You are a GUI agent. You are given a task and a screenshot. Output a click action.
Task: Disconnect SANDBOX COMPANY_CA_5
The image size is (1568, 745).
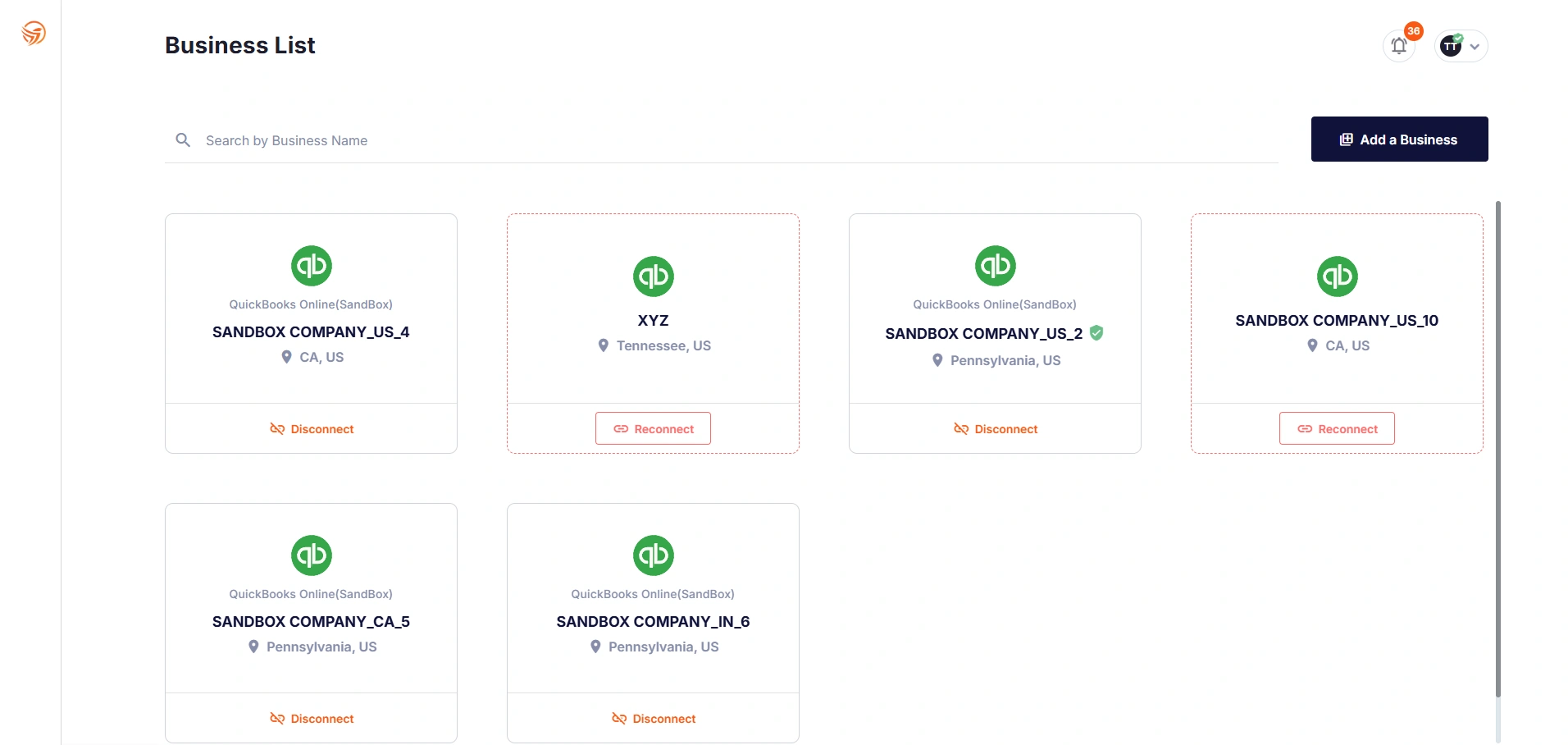pos(312,719)
